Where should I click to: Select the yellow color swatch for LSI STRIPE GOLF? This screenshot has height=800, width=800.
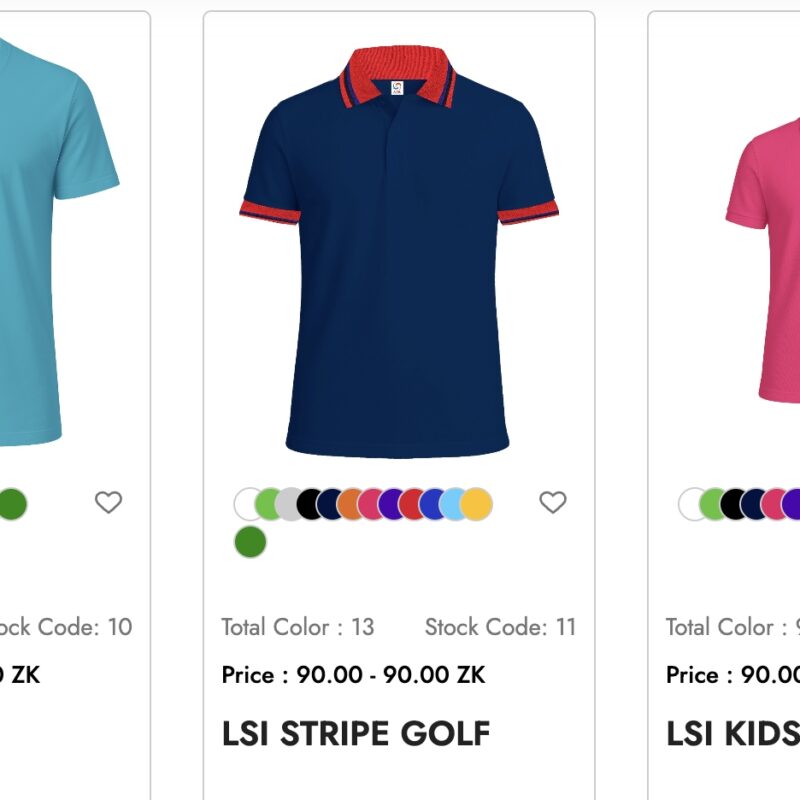tap(474, 502)
